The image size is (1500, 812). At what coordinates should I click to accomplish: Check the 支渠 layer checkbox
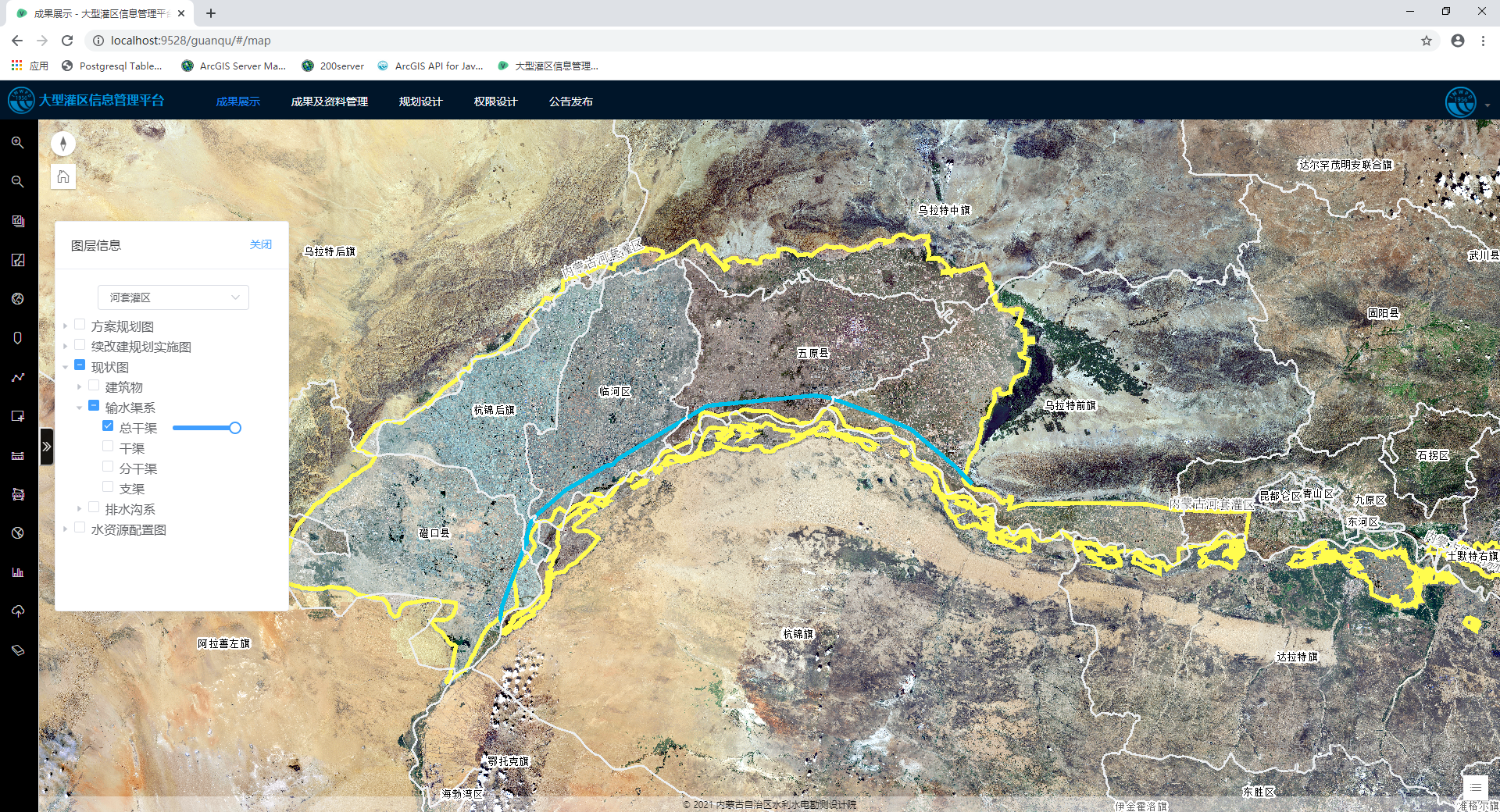coord(108,487)
